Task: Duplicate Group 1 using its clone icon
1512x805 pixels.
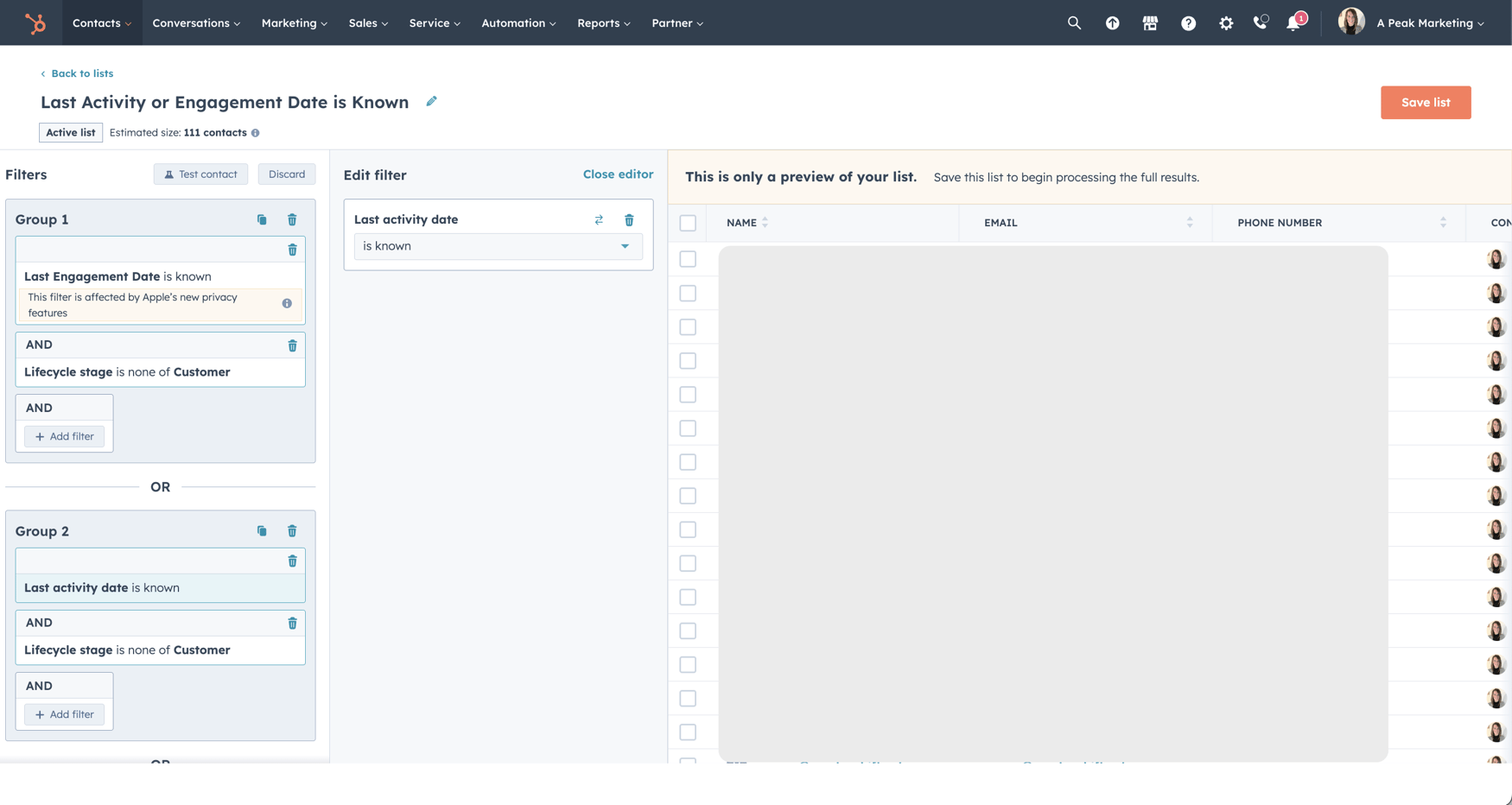Action: click(x=262, y=219)
